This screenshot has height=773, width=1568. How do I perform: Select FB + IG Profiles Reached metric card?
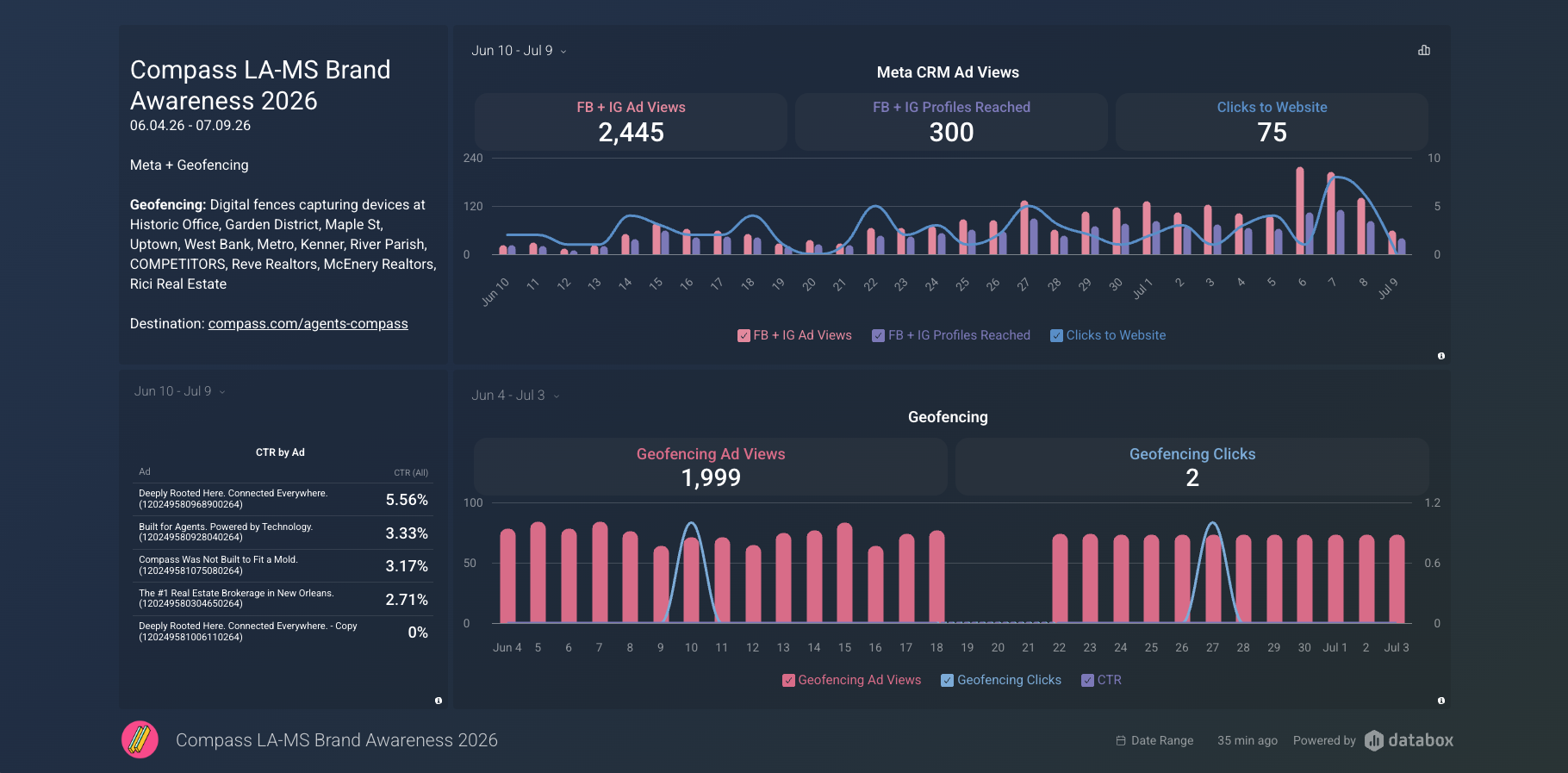pos(951,122)
